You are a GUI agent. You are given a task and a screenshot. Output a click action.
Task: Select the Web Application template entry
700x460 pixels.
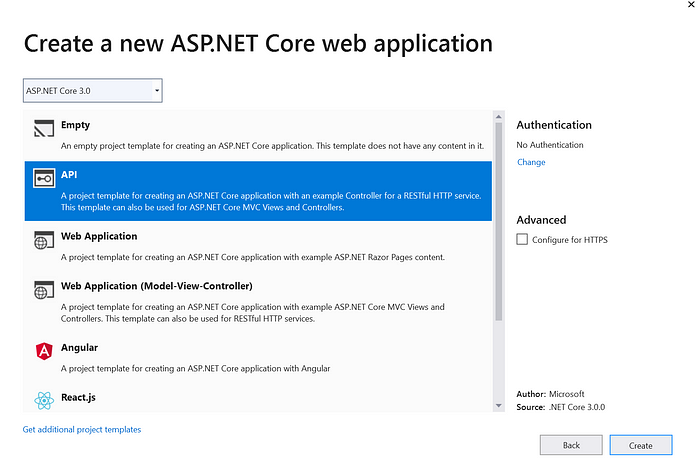tap(258, 247)
